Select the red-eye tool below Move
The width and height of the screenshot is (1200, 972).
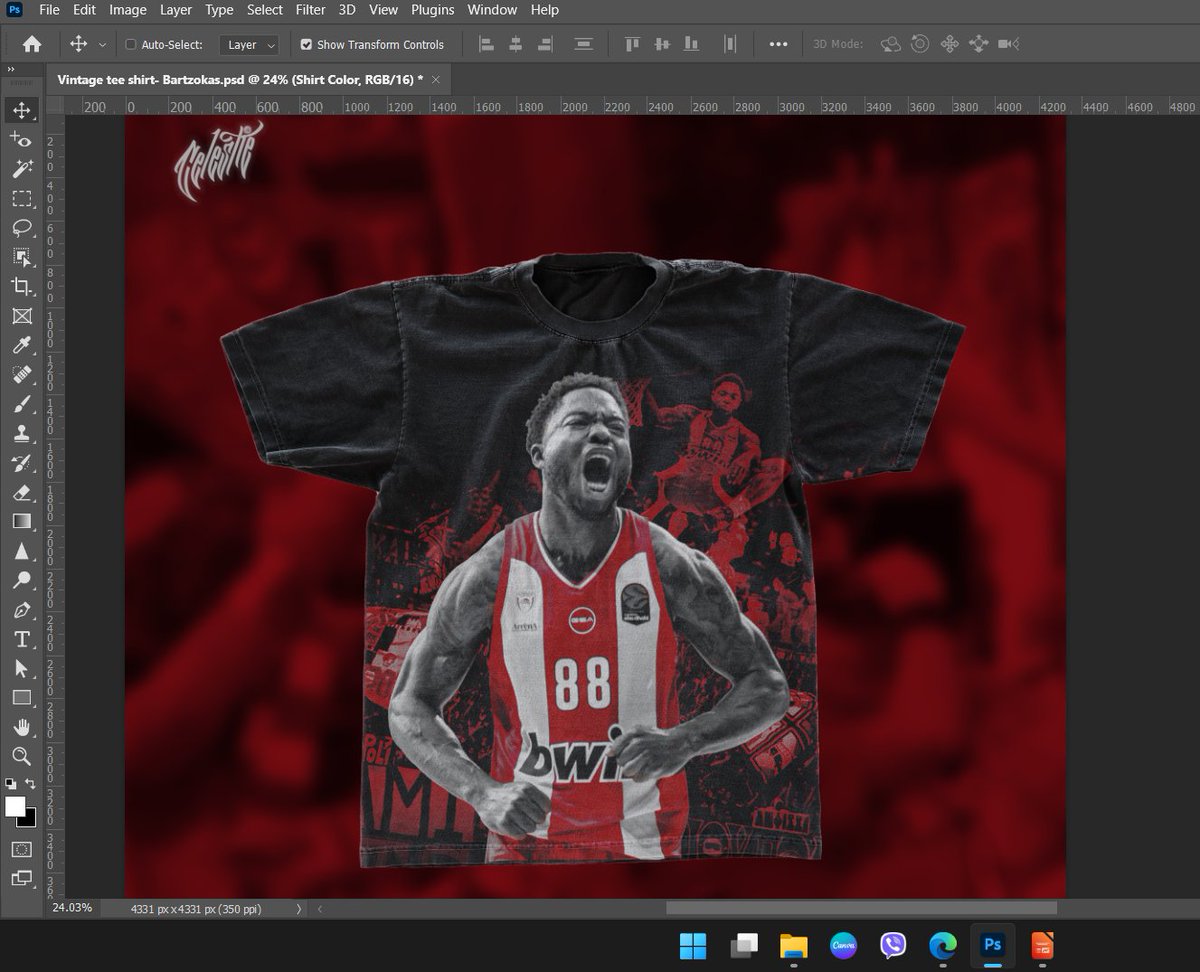click(x=21, y=140)
